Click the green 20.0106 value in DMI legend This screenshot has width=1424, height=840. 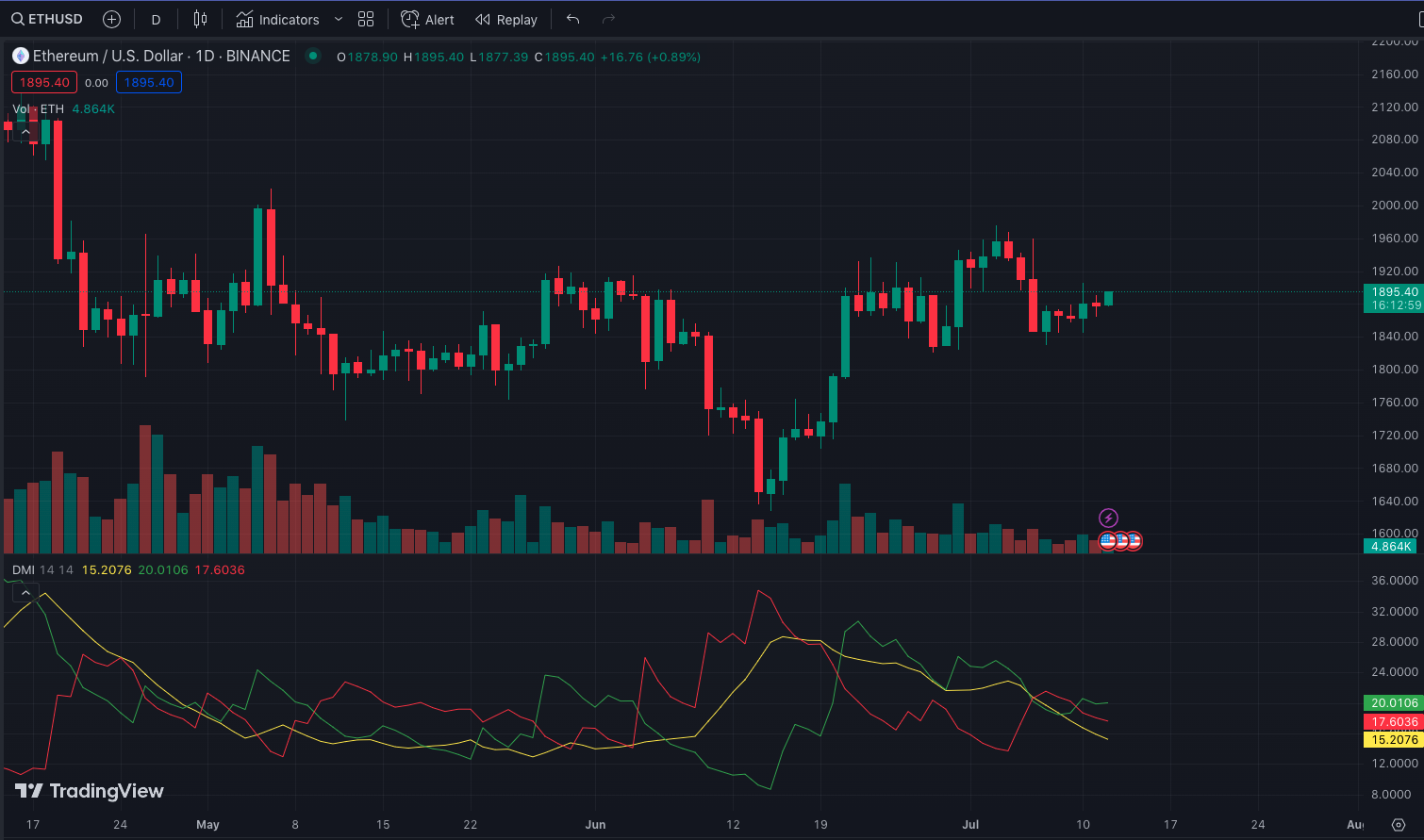[x=163, y=569]
